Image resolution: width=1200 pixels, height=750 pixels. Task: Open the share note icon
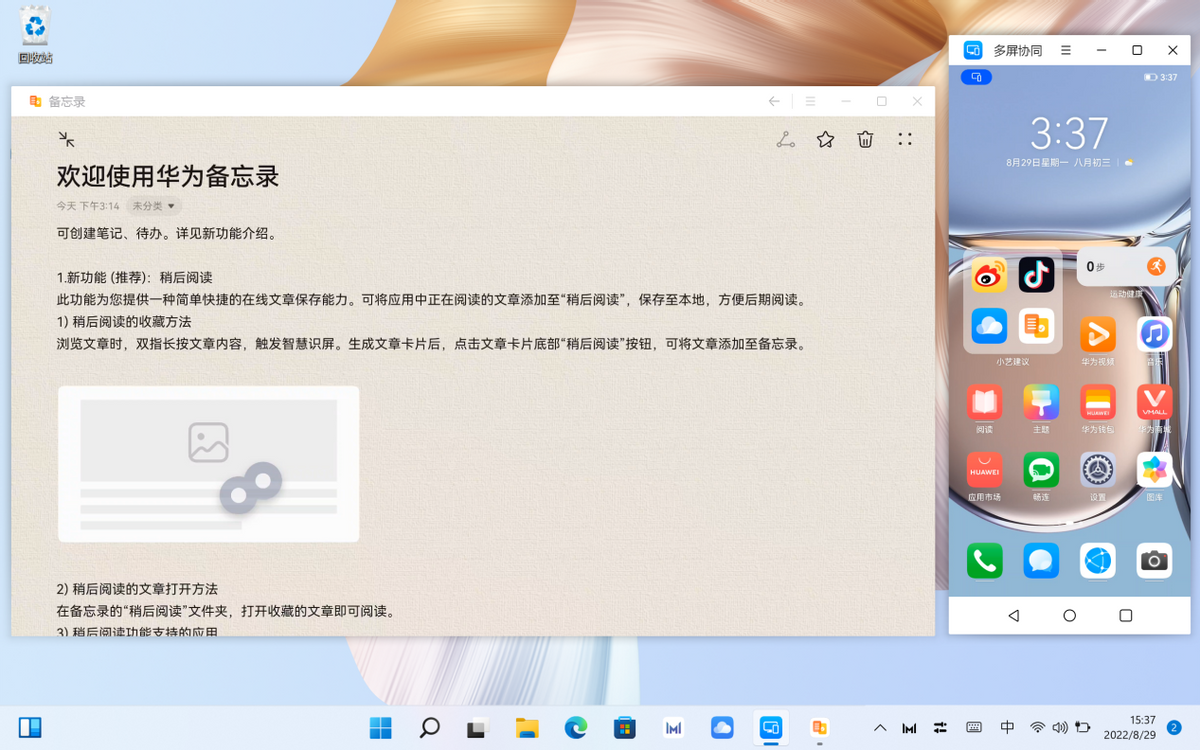(786, 140)
